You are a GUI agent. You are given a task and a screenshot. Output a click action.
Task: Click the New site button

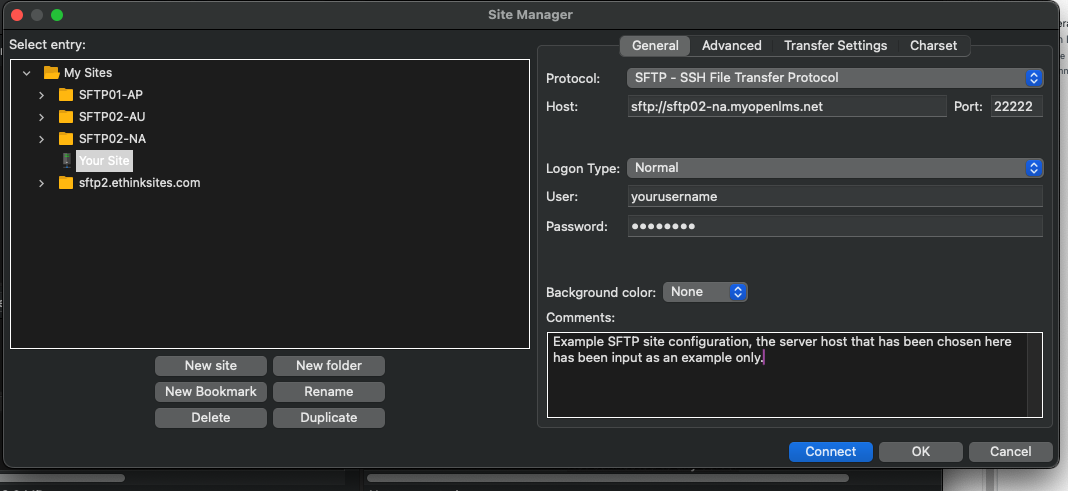pos(210,366)
